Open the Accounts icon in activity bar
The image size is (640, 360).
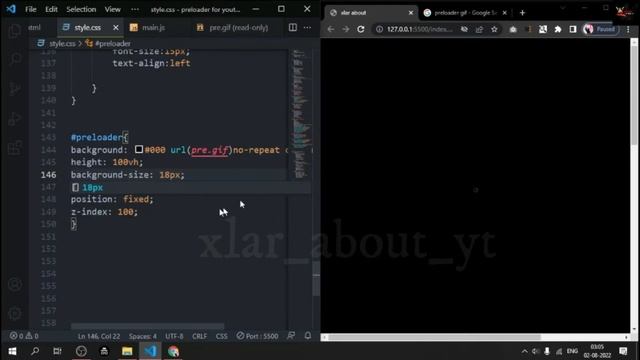(15, 284)
